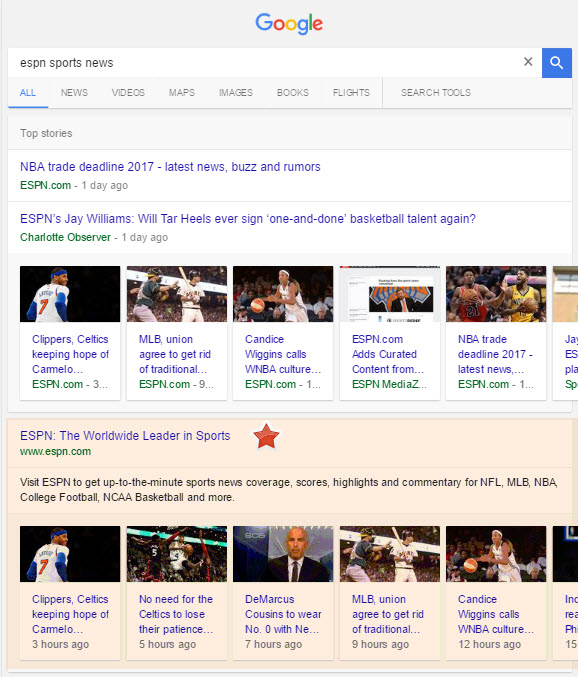Open the ESPN.com Adds Curated Content card
Image resolution: width=578 pixels, height=677 pixels.
click(x=390, y=333)
